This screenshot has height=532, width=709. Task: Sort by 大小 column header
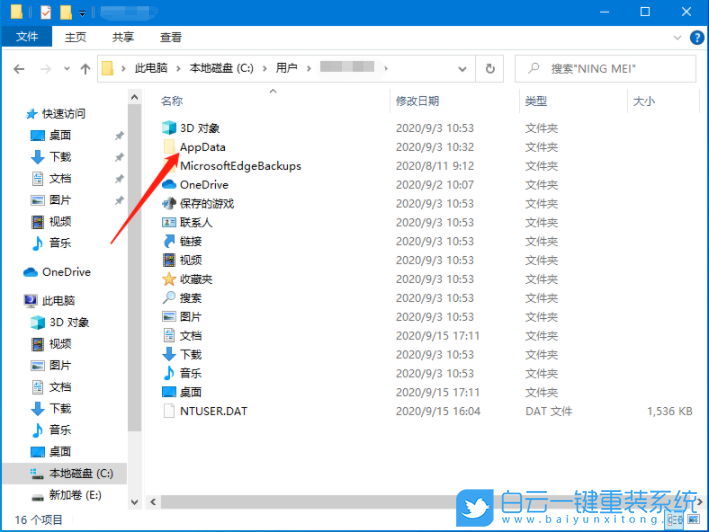[643, 101]
